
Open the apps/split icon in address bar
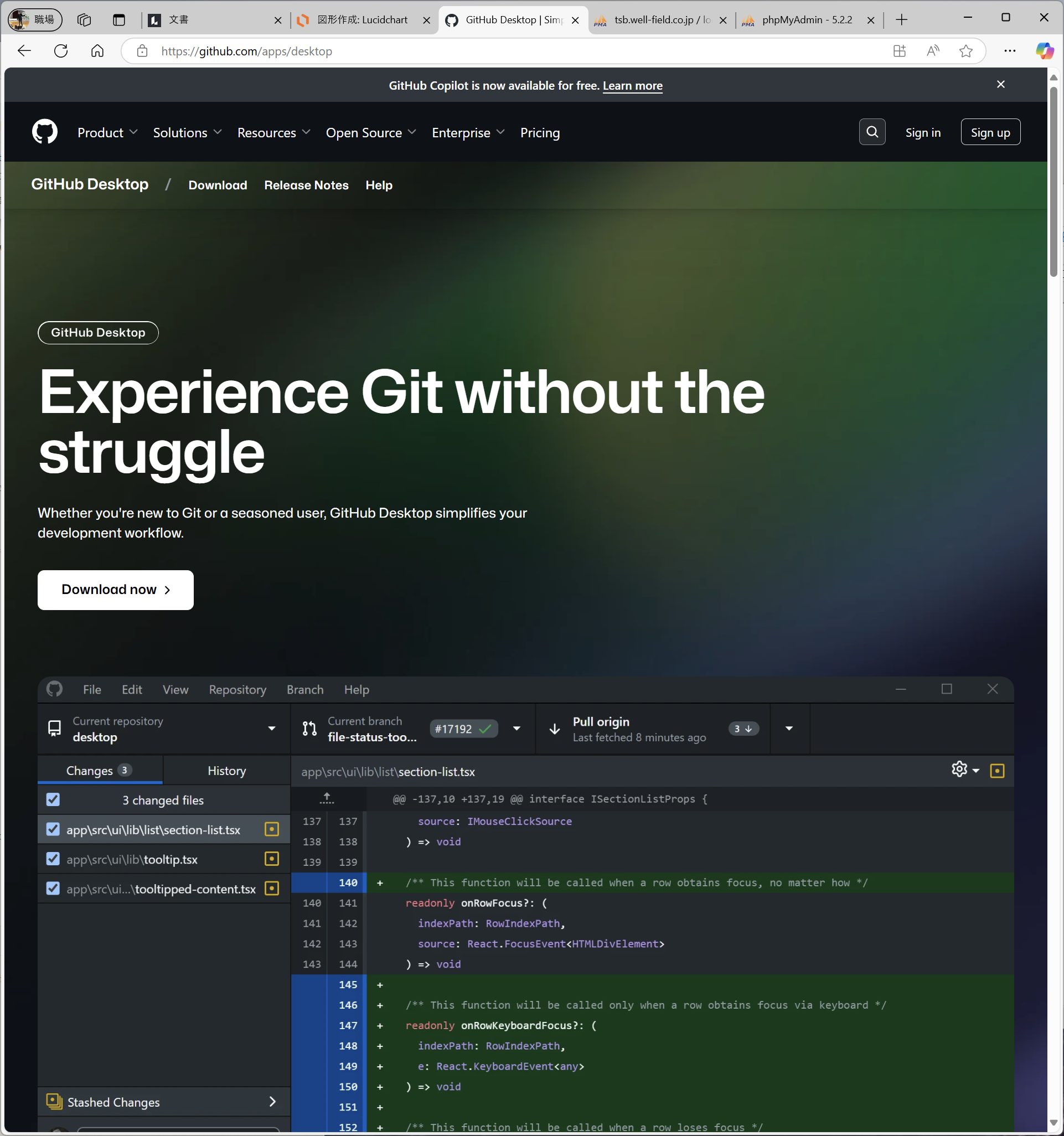click(900, 51)
